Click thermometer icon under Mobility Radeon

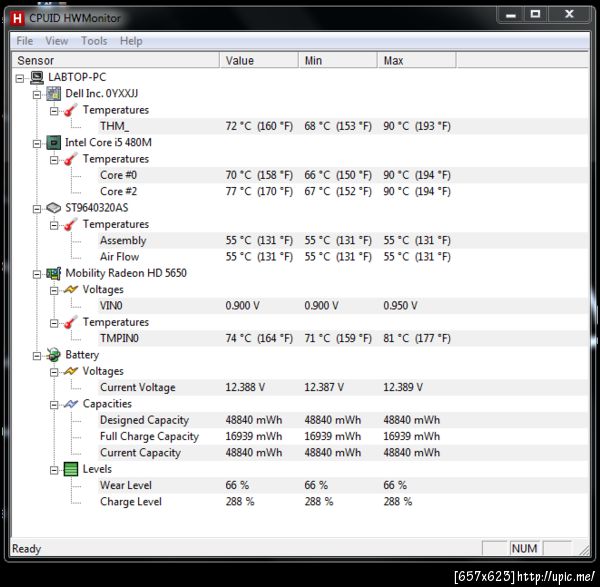click(x=70, y=322)
